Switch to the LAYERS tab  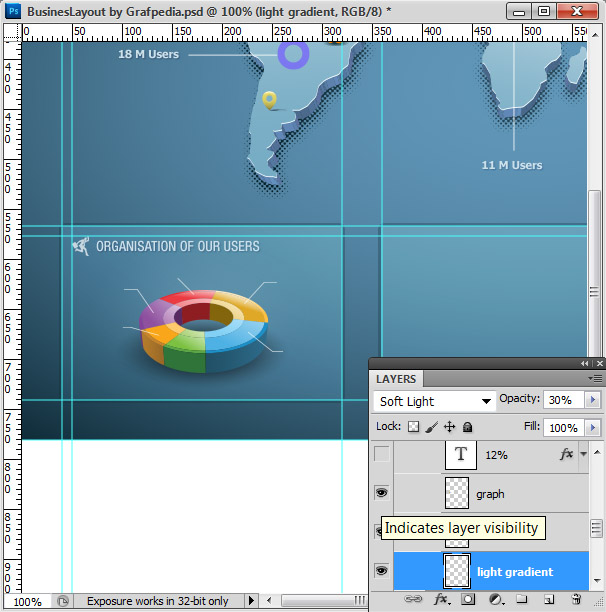coord(396,379)
